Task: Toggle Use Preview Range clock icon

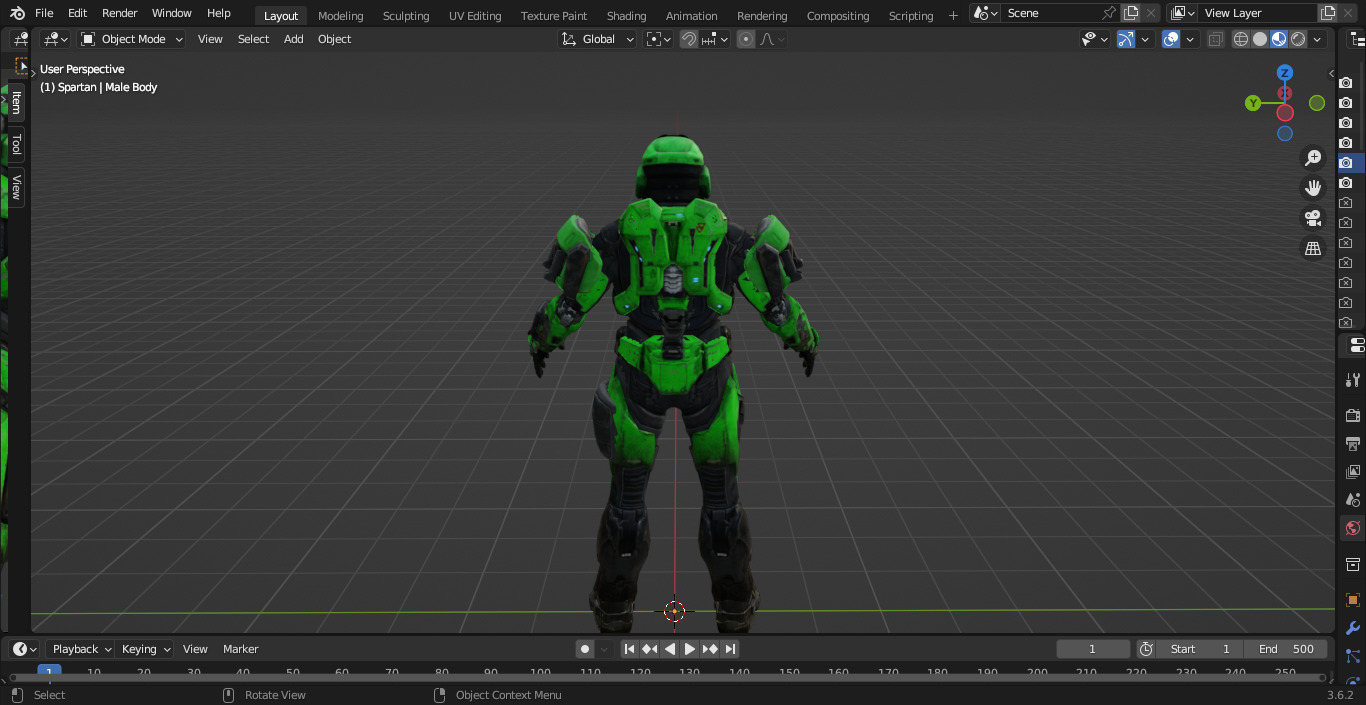Action: (x=1146, y=649)
